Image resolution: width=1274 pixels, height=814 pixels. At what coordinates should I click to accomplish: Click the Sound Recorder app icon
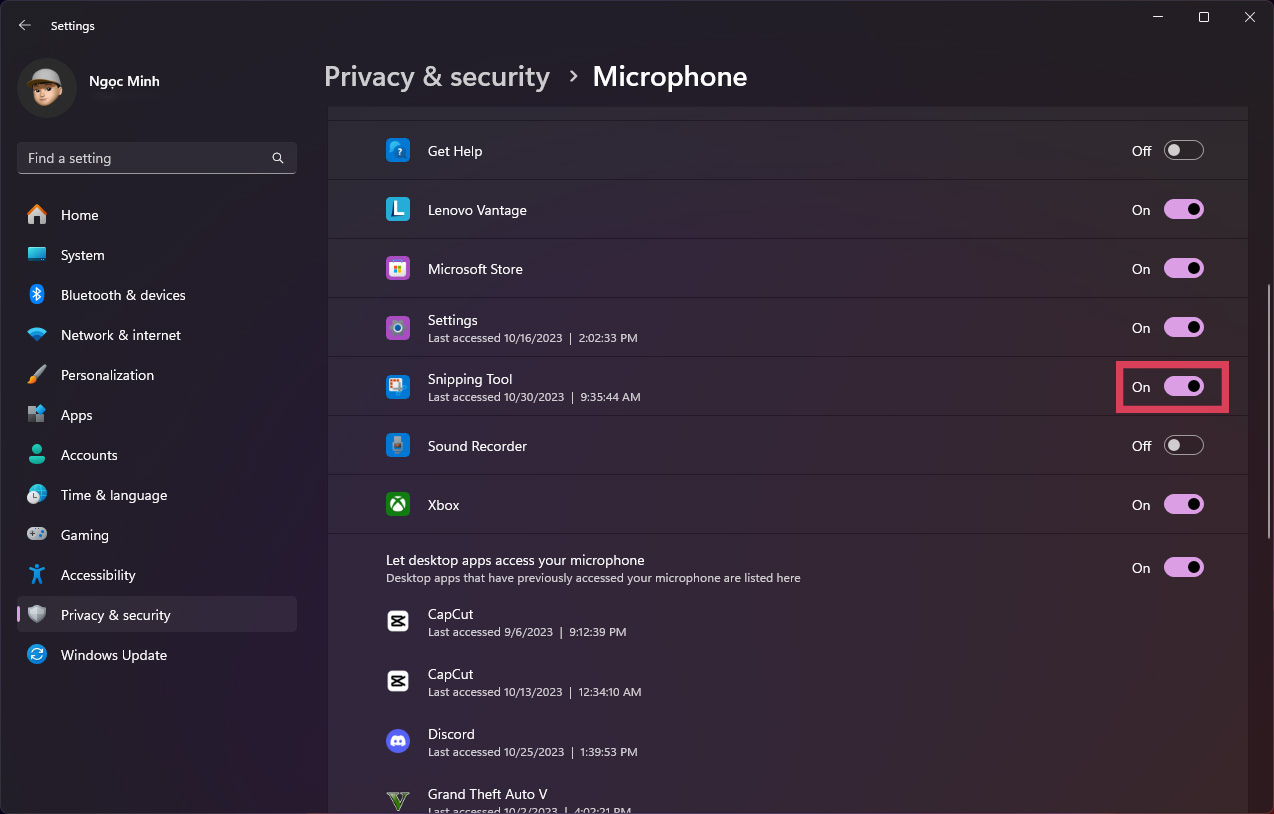point(398,446)
